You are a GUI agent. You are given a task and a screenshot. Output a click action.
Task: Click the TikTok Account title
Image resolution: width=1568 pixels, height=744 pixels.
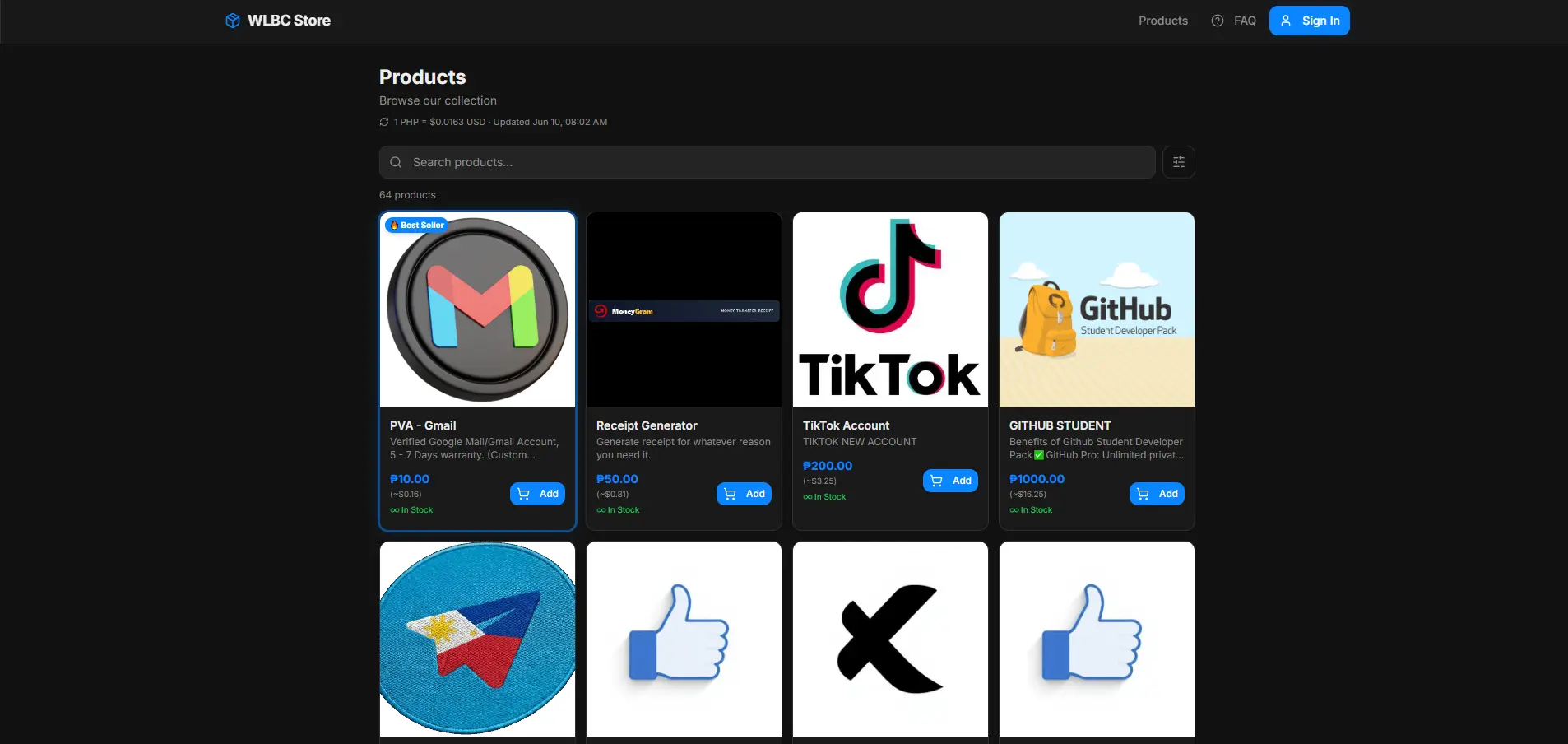point(846,425)
